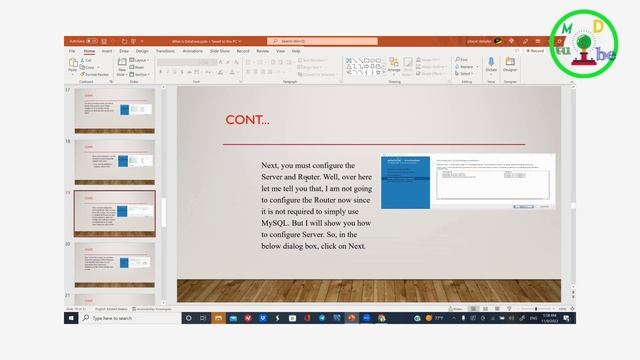Click the Copy button

click(87, 67)
